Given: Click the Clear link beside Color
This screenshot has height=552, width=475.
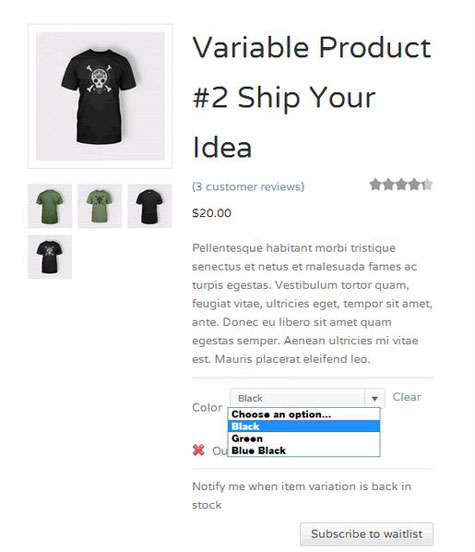Looking at the screenshot, I should pos(407,397).
